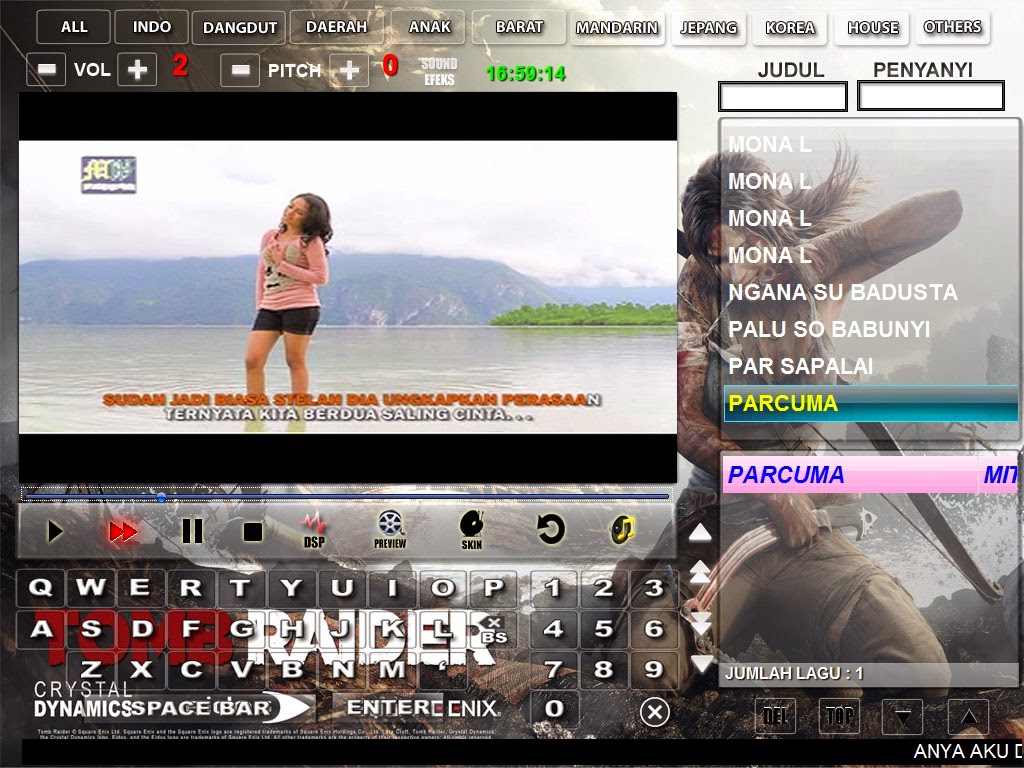Show the OTHERS category
This screenshot has width=1024, height=768.
pos(952,27)
